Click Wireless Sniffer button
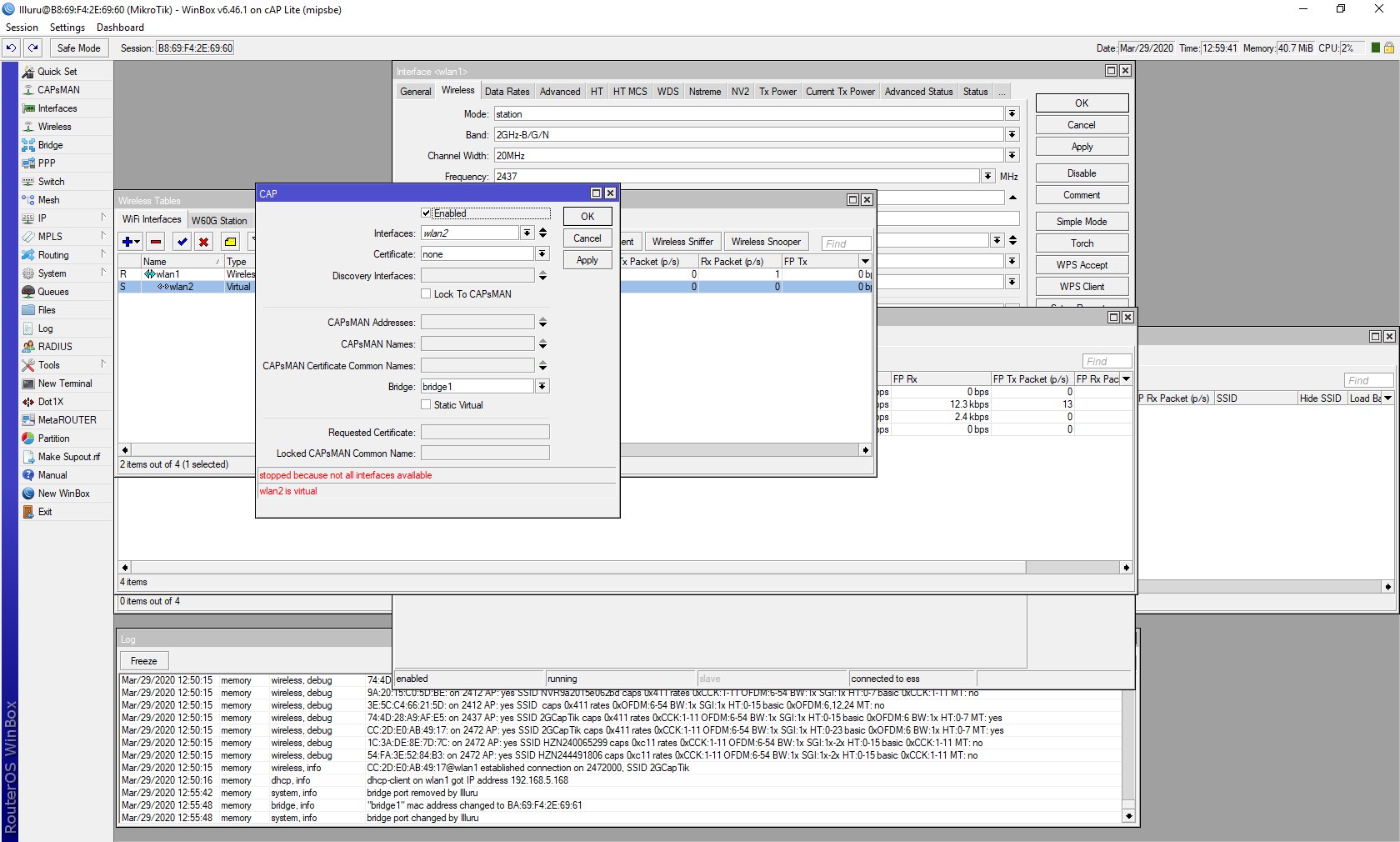1400x842 pixels. 682,242
